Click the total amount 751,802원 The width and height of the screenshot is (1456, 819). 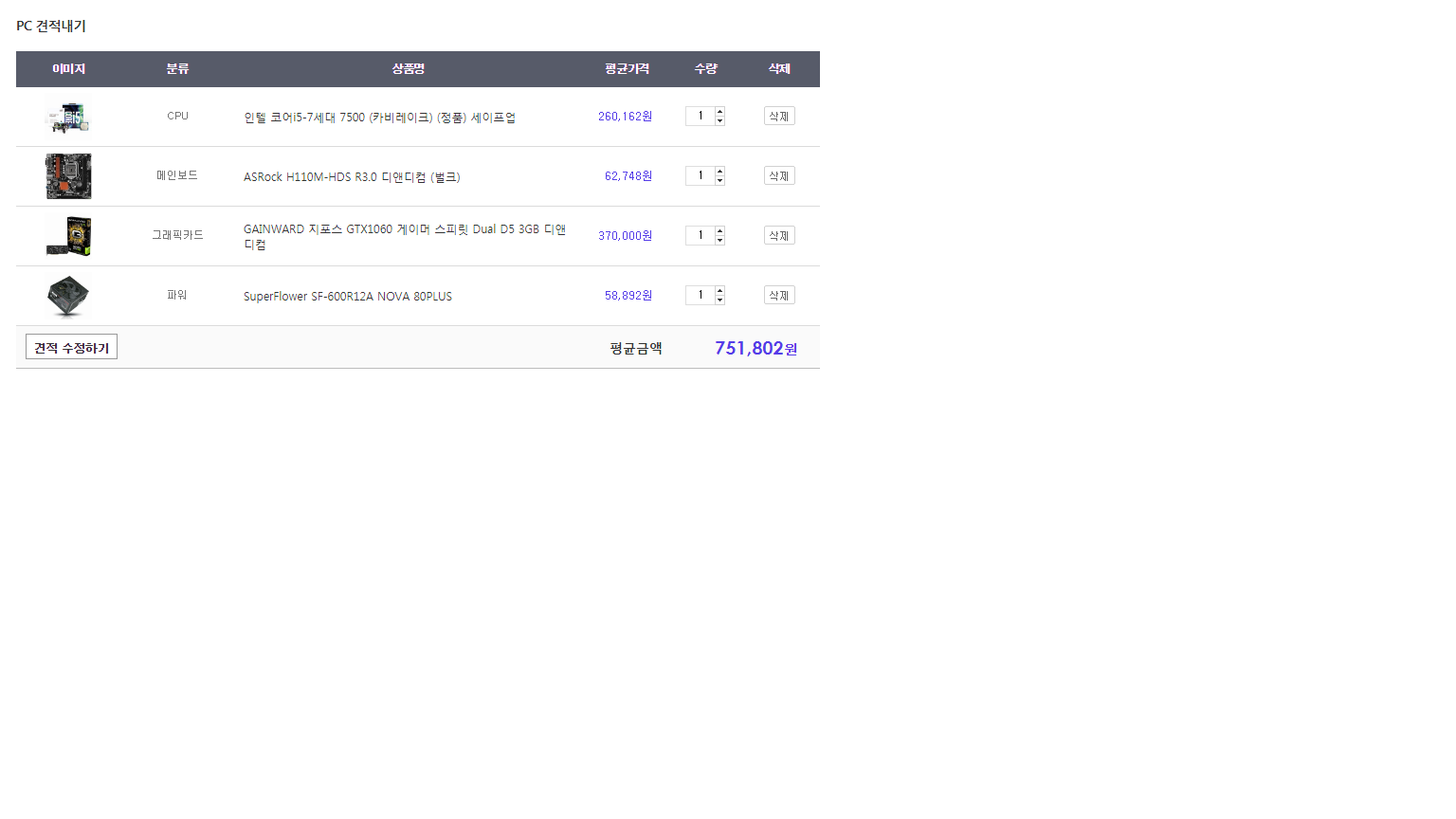755,348
